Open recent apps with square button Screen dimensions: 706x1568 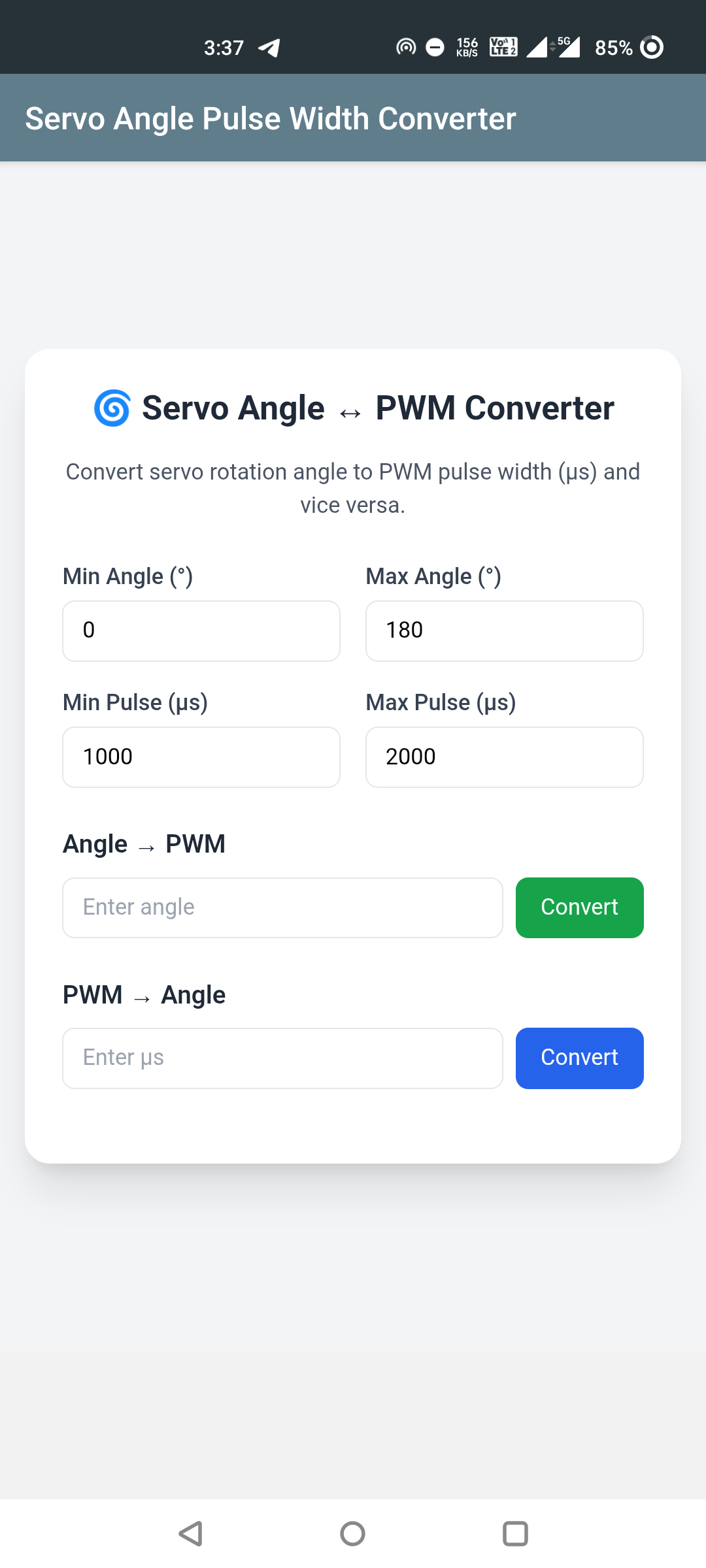tap(515, 1533)
